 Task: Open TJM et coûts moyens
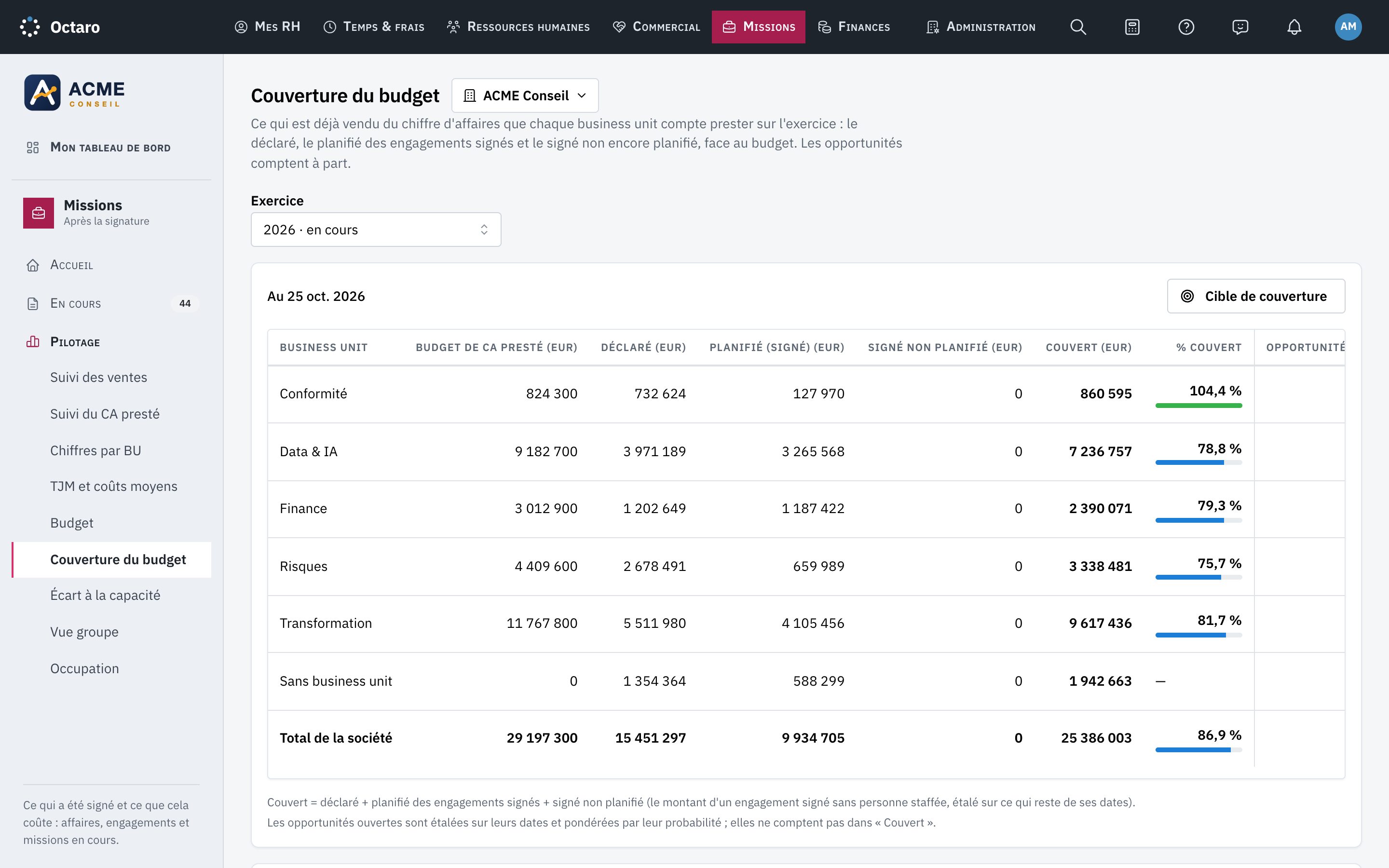tap(114, 486)
